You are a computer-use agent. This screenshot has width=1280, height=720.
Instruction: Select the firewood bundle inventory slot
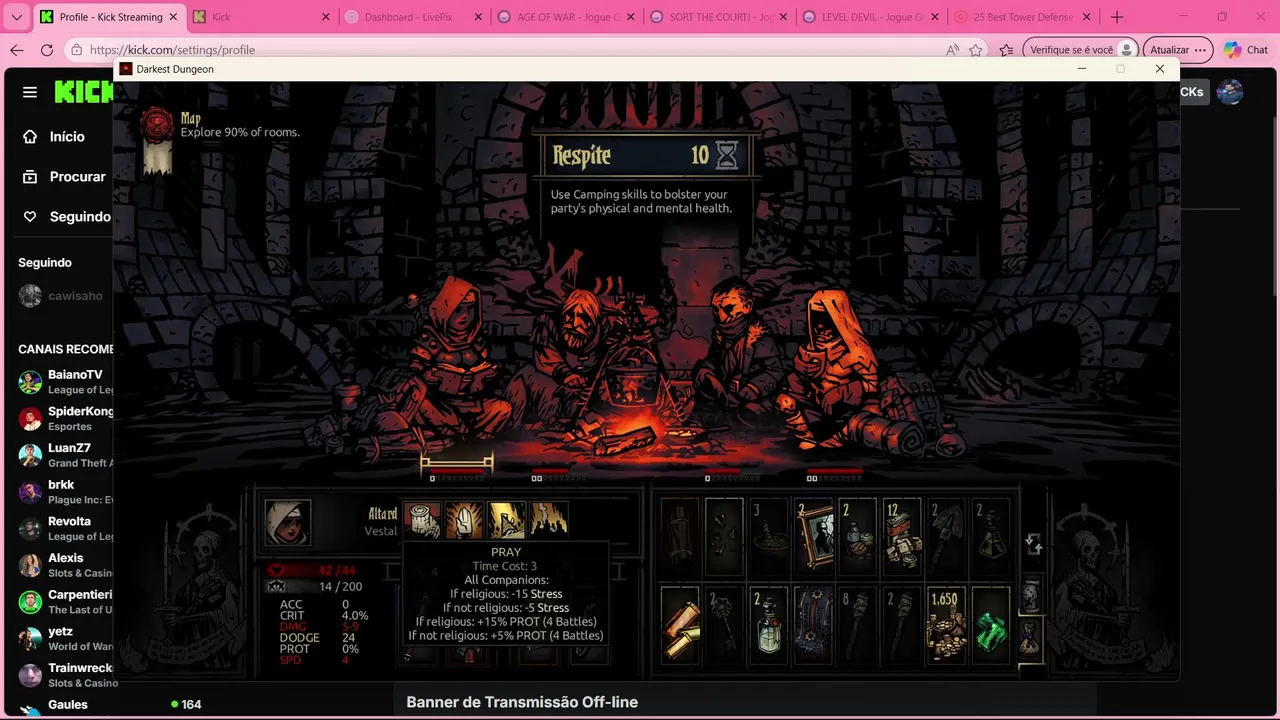[680, 538]
